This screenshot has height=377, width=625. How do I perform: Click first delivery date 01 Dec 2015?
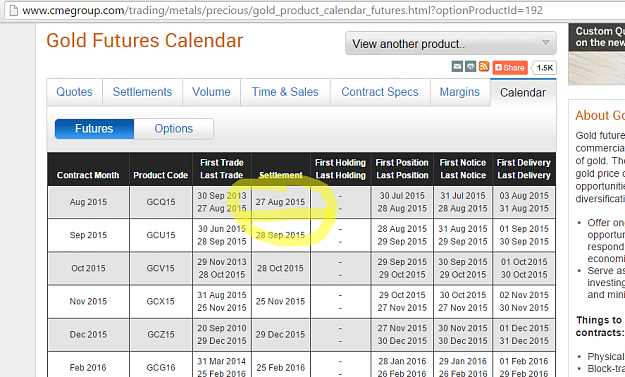pyautogui.click(x=524, y=328)
